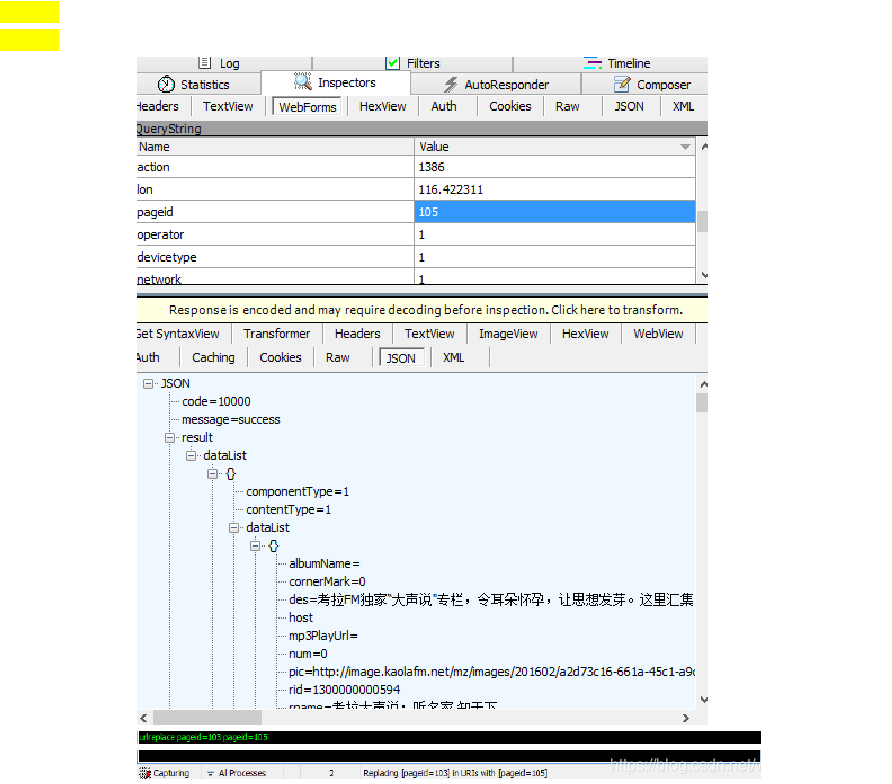Click the Name column header
The image size is (892, 784).
click(275, 147)
